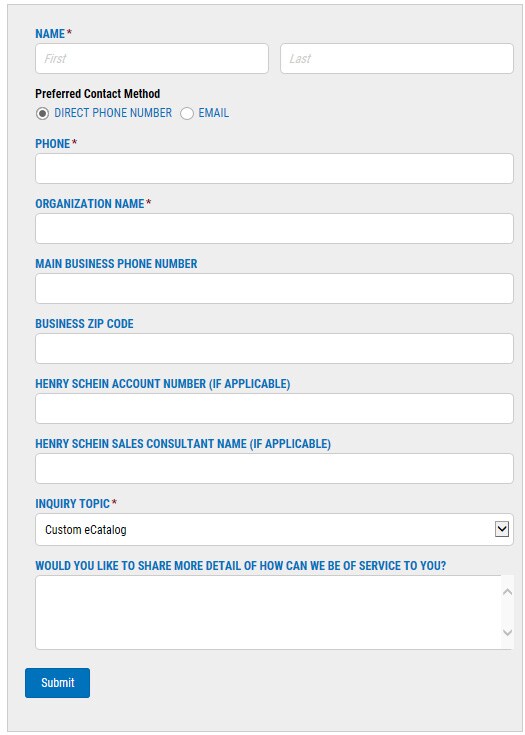The width and height of the screenshot is (525, 735).
Task: Click the textarea scroll down arrow
Action: point(507,632)
